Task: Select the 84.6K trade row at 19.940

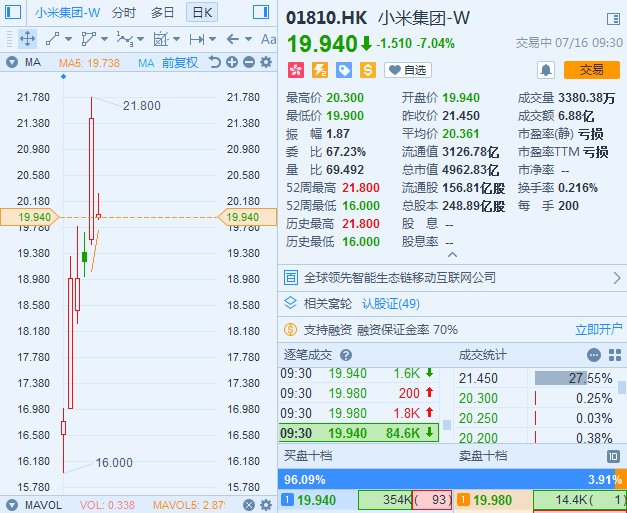Action: pyautogui.click(x=359, y=433)
